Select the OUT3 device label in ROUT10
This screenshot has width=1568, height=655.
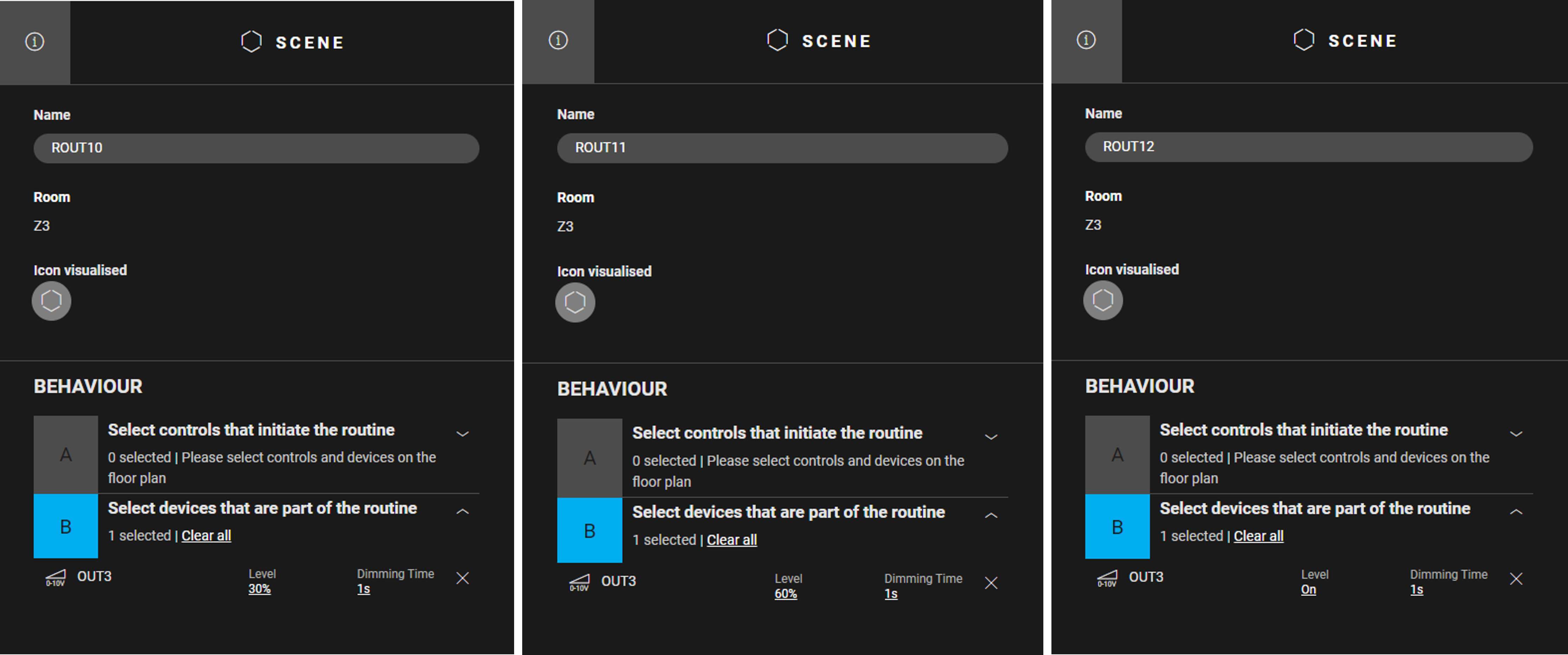[94, 577]
